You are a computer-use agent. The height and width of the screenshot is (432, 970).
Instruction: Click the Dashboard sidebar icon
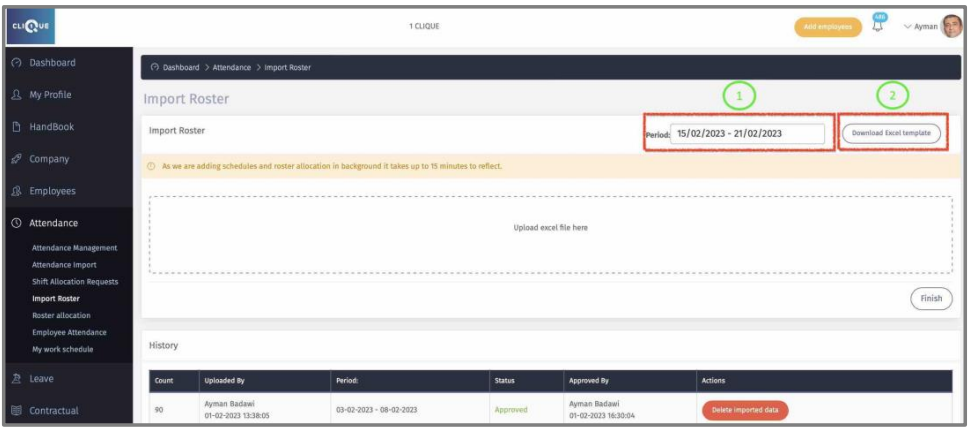pos(17,63)
